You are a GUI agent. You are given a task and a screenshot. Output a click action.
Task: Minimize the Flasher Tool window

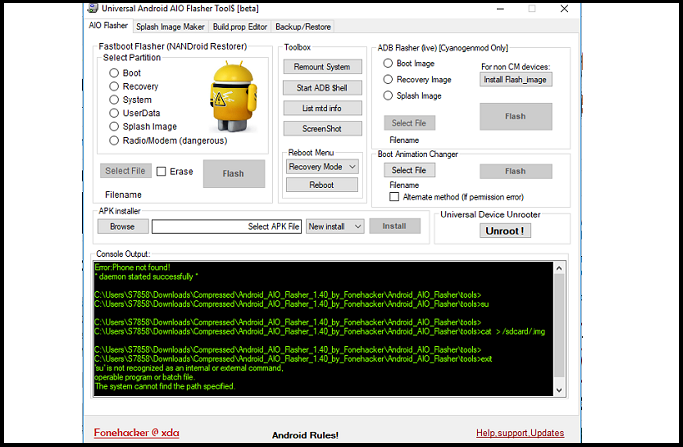[x=500, y=9]
